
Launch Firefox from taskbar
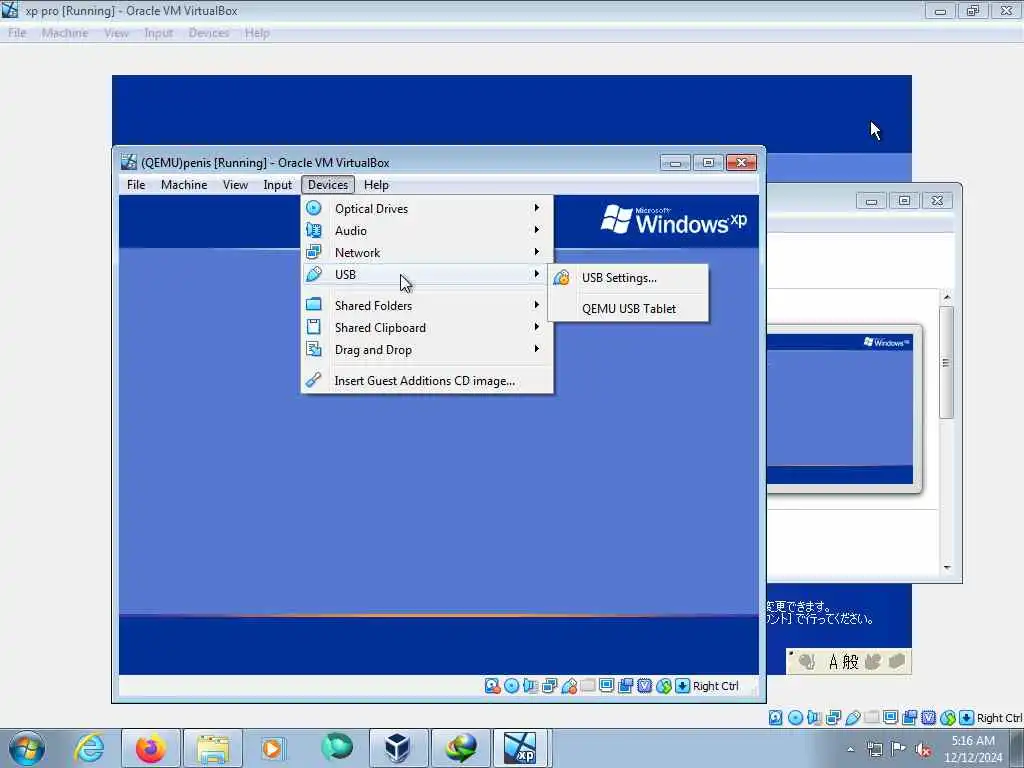pos(151,748)
